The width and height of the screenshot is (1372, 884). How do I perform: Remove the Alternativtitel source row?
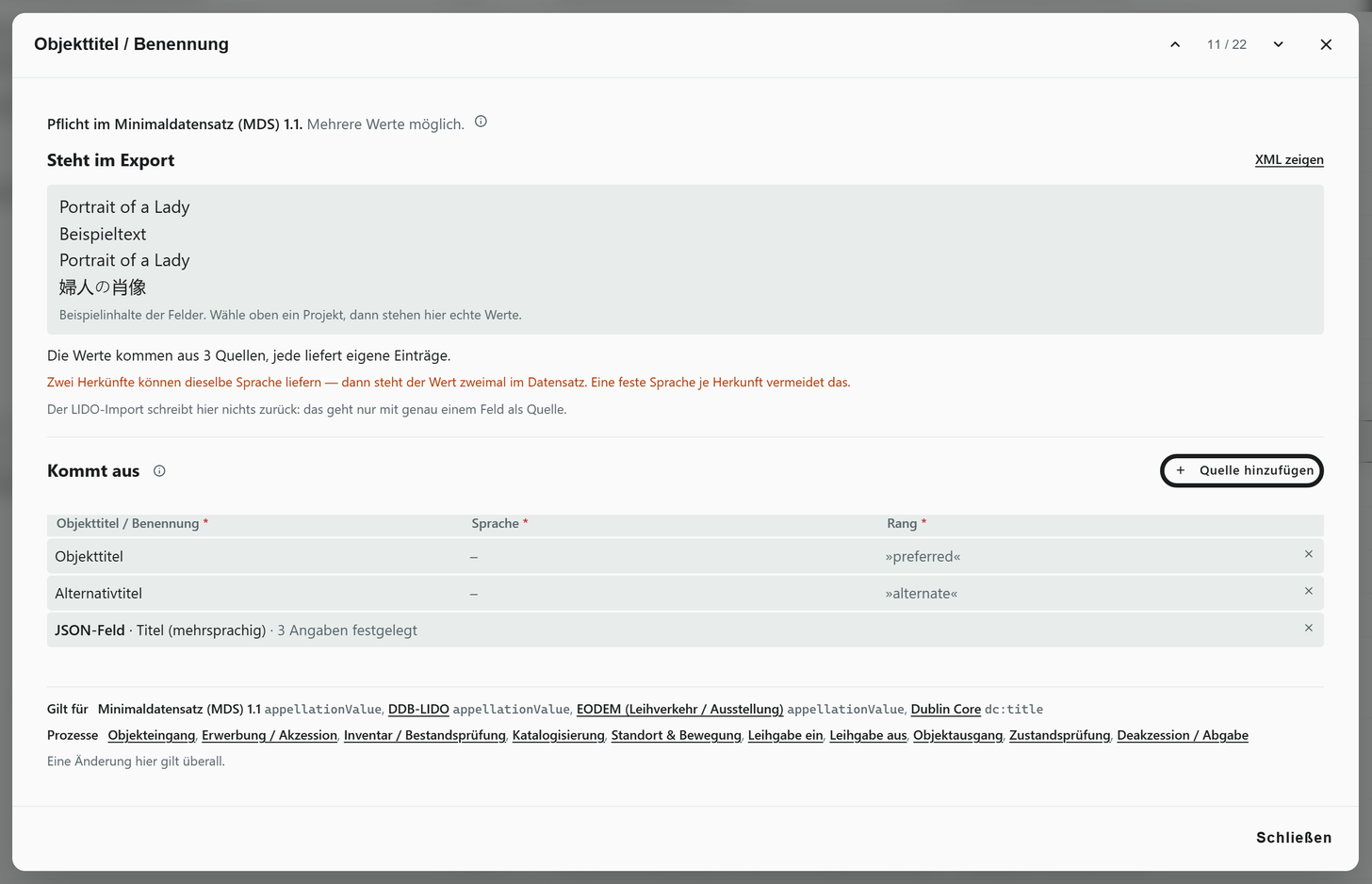1308,591
